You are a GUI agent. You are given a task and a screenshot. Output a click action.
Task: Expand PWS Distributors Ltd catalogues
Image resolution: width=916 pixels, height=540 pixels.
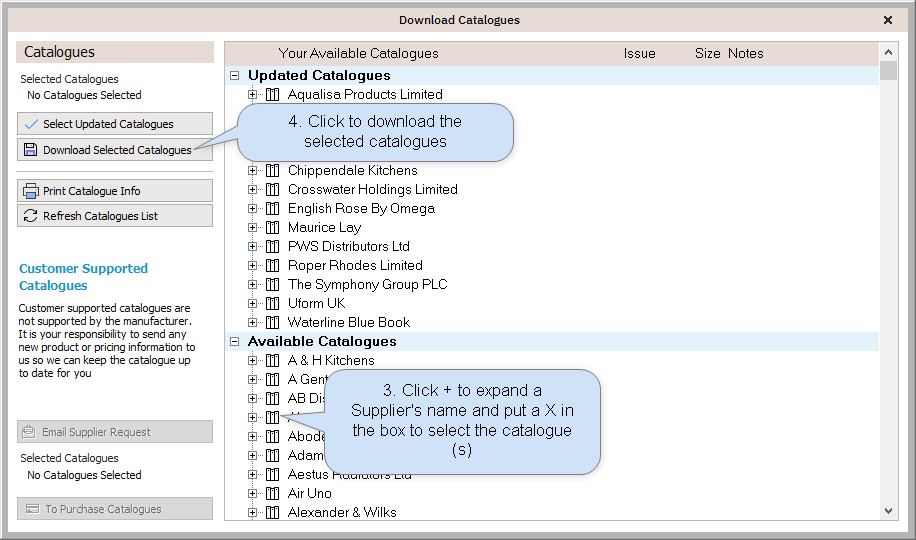point(252,247)
